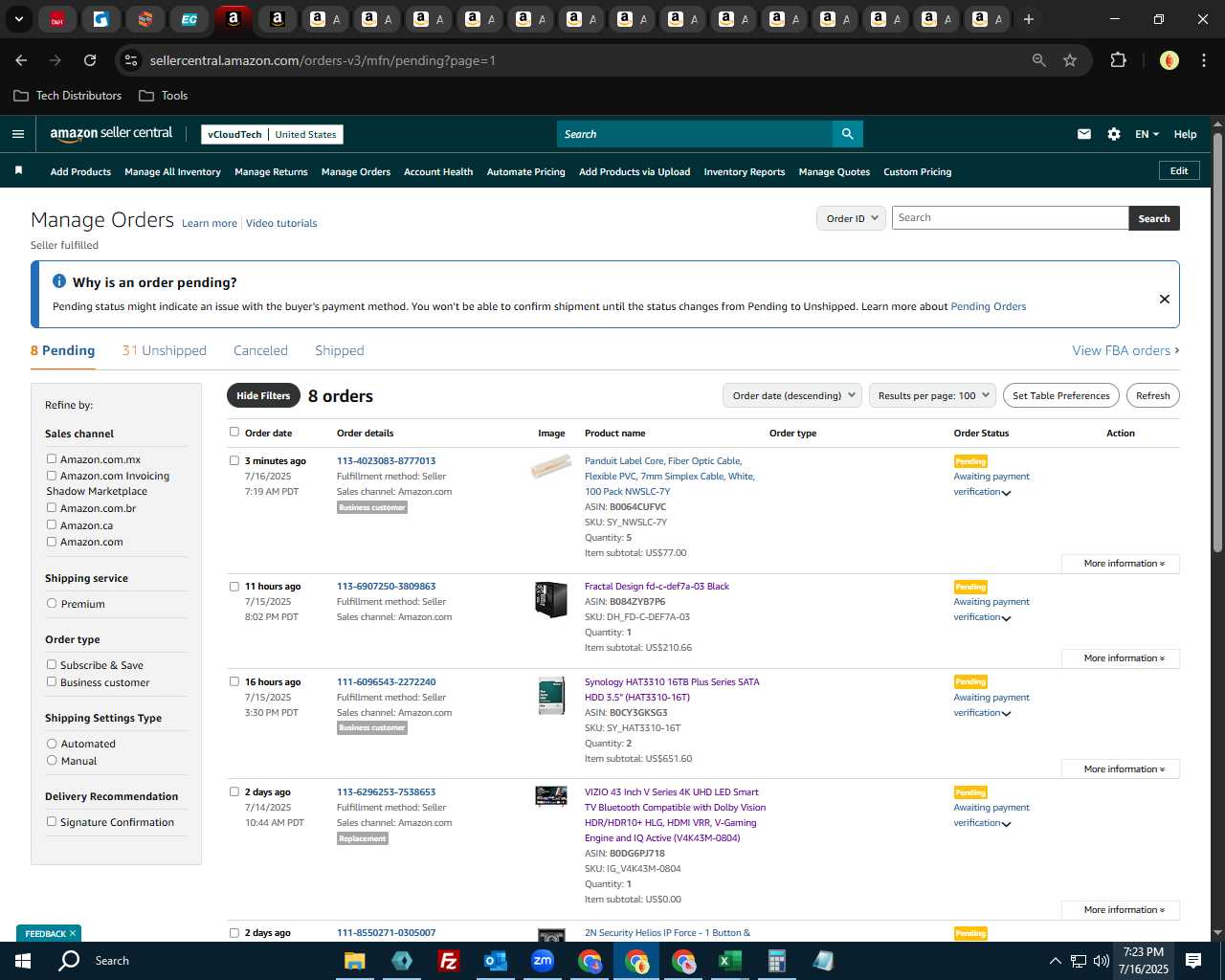Click the Amazon Seller Central logo
1225x980 pixels.
[x=111, y=134]
